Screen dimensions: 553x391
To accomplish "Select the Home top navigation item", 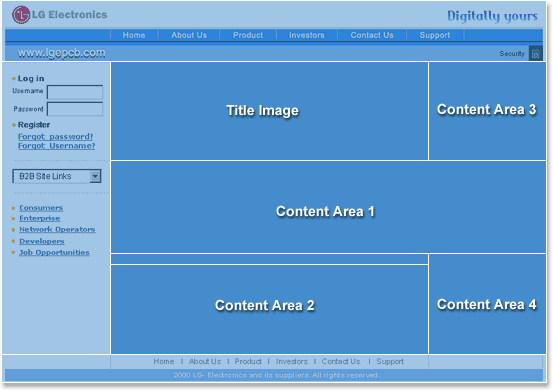I will pos(134,35).
